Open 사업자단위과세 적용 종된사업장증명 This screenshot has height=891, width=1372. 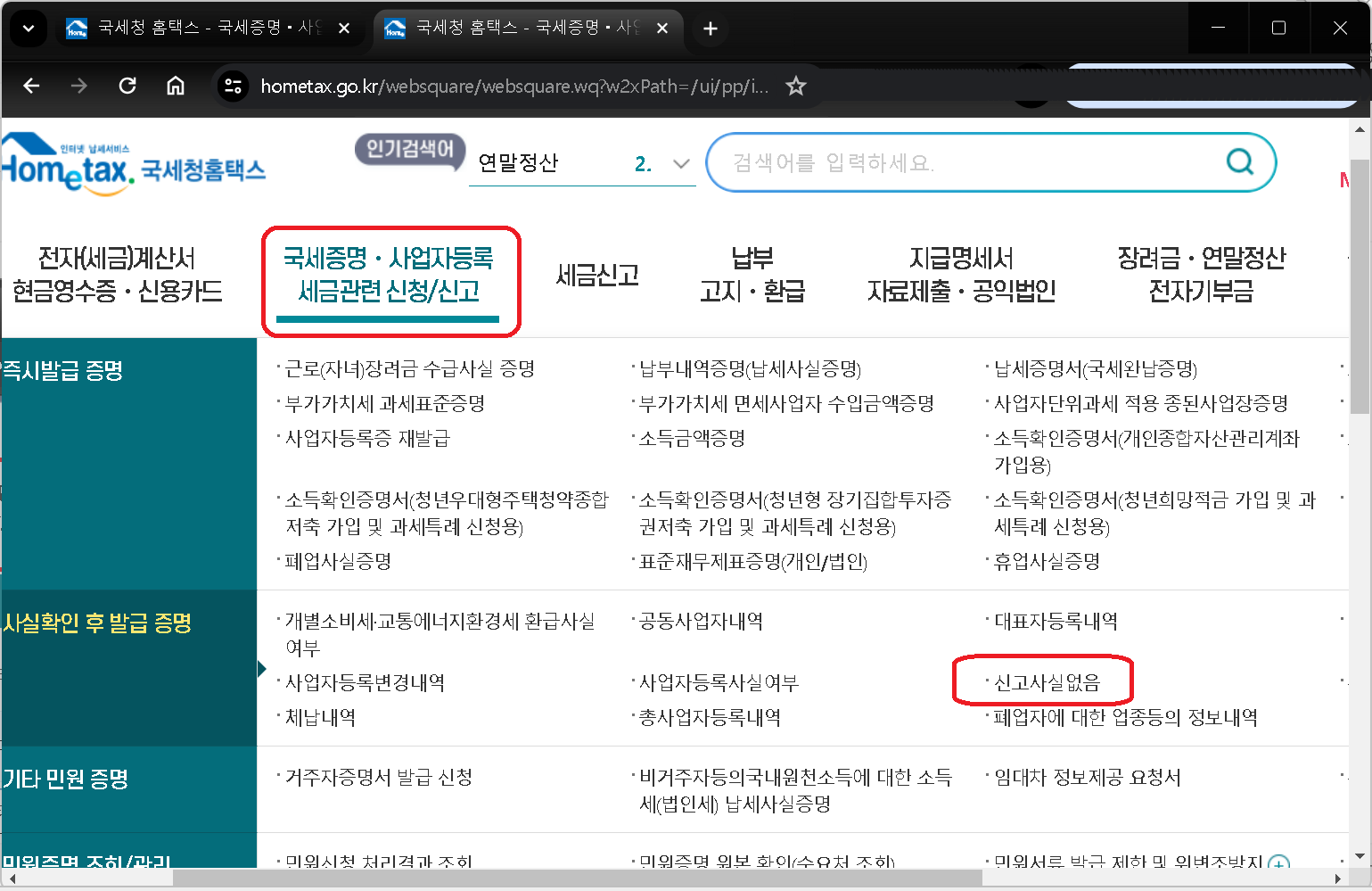pos(1141,404)
